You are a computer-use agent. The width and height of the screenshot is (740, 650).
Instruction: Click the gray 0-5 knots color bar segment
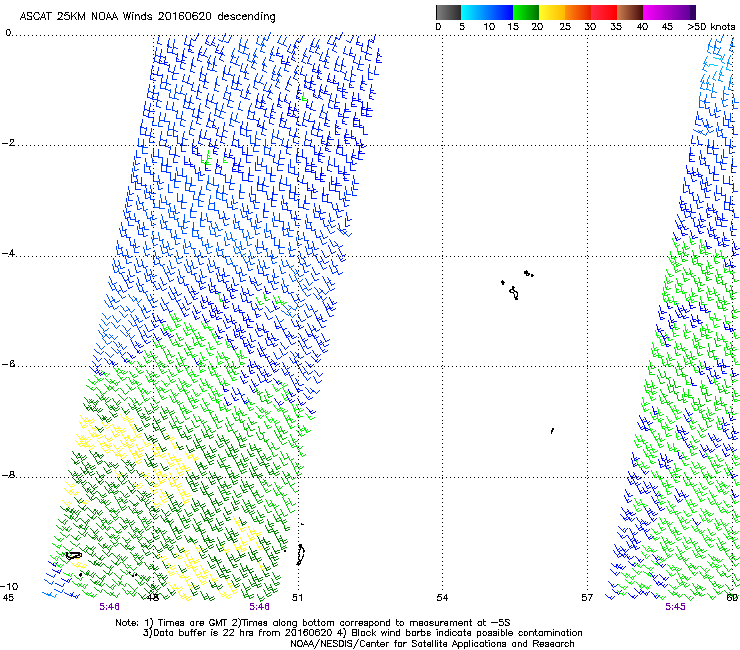[448, 12]
